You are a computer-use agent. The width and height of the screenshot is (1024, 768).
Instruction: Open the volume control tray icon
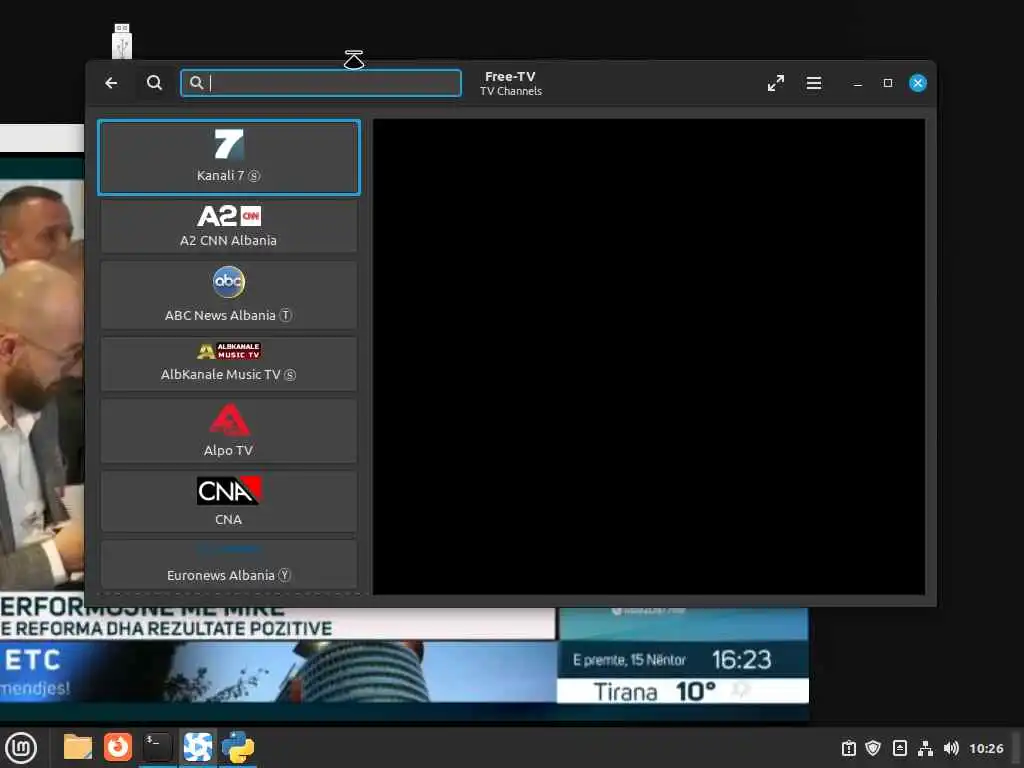point(951,748)
